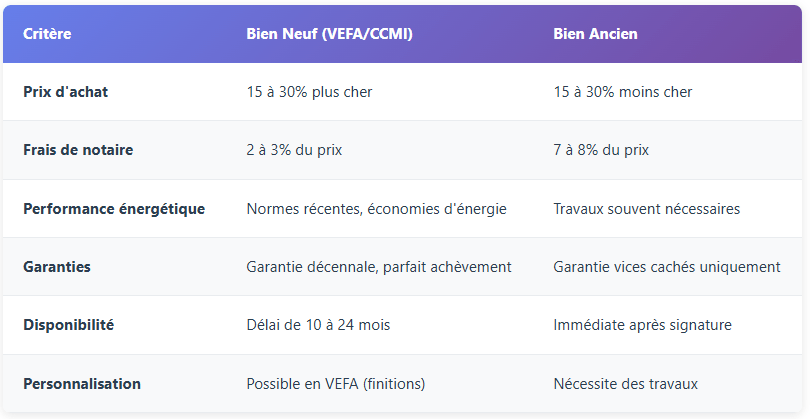Click 'Garantie vices cachés uniquement' cell
The width and height of the screenshot is (810, 419).
(x=666, y=267)
